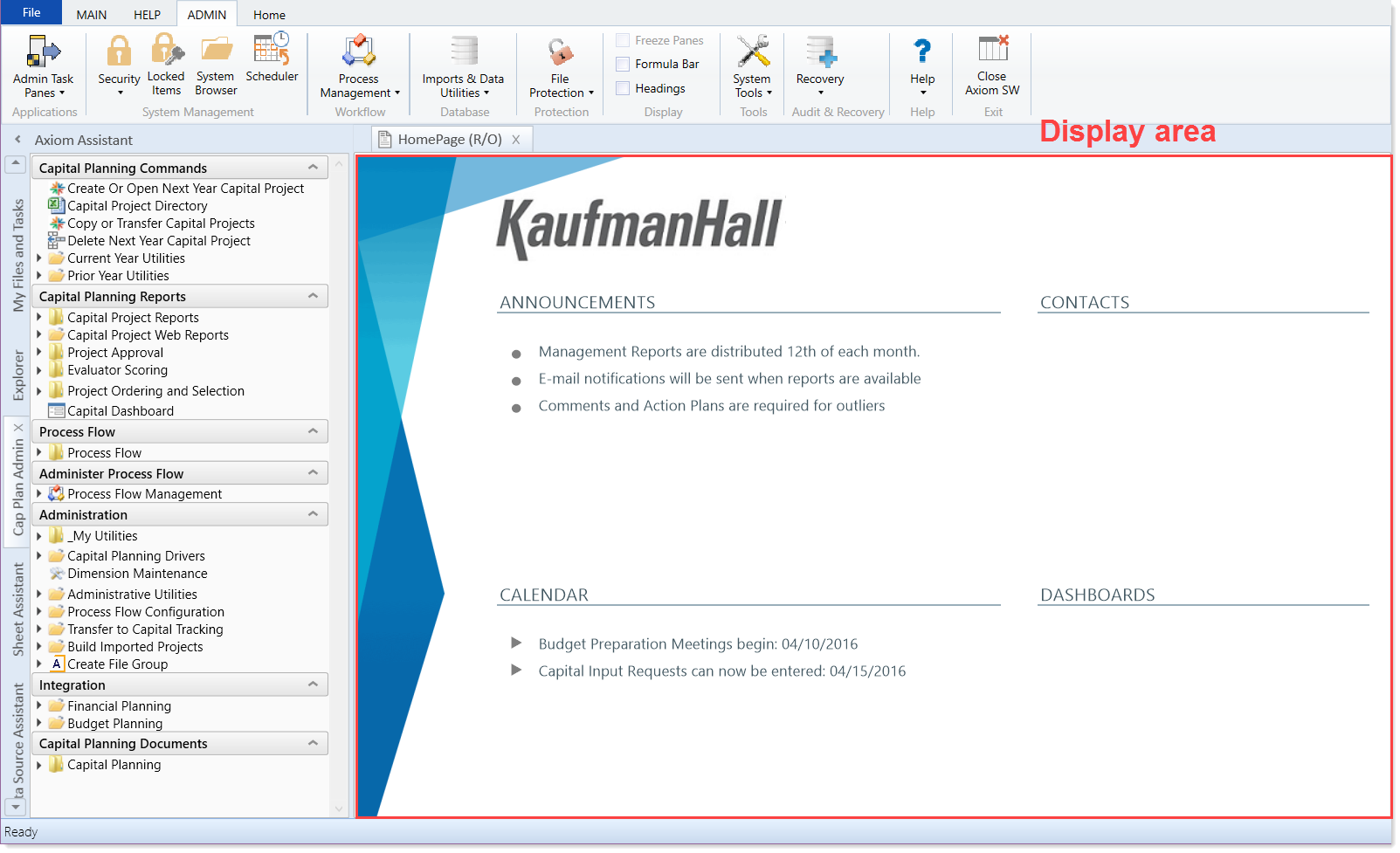Open the Help question mark icon

922,52
